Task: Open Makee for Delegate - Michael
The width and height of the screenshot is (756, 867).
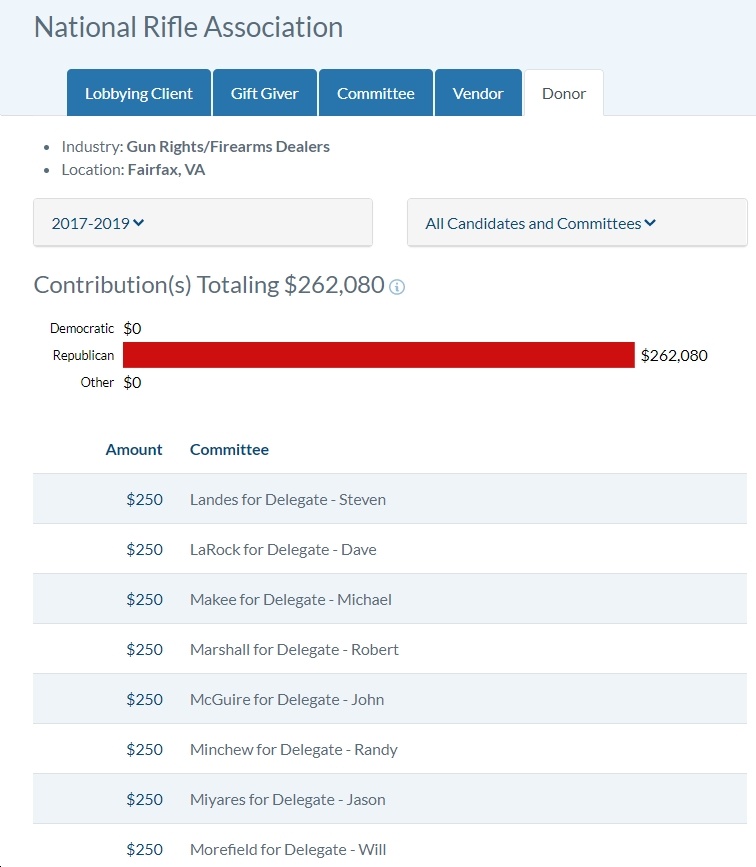Action: pyautogui.click(x=291, y=599)
